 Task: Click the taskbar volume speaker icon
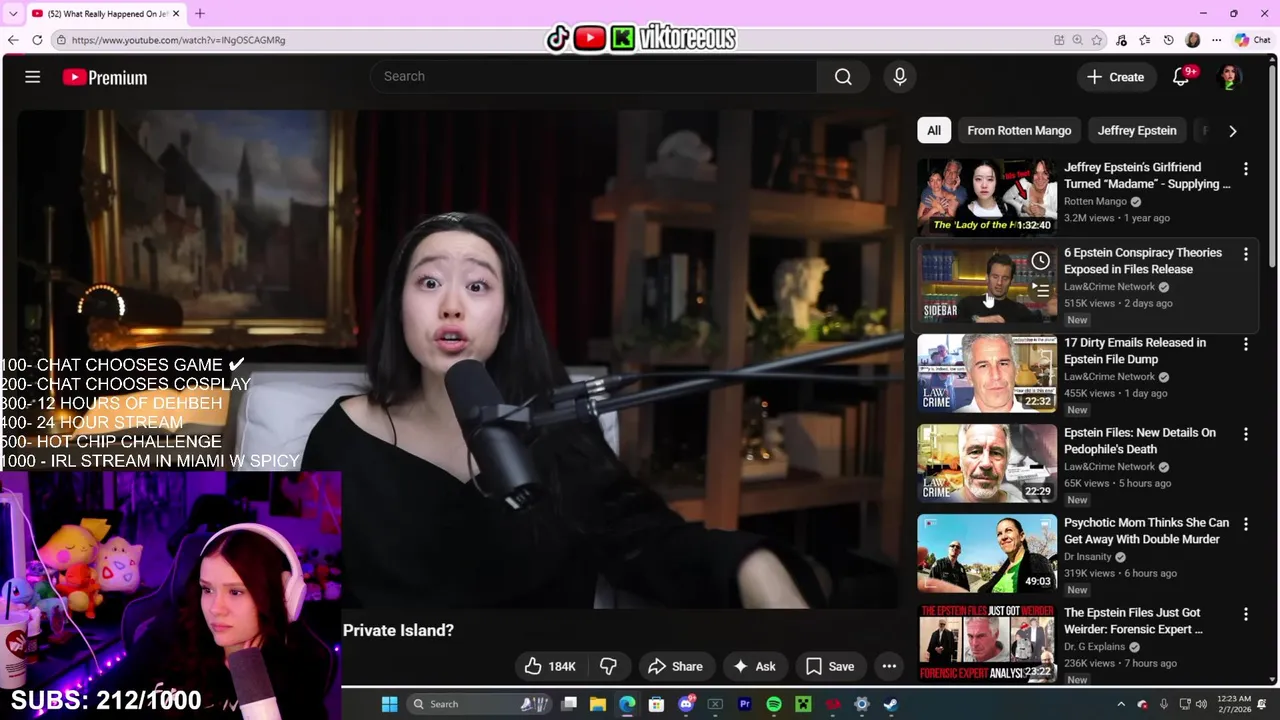pos(1202,704)
